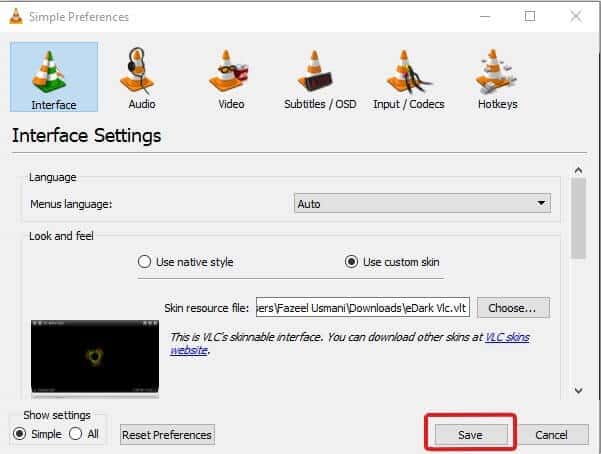This screenshot has height=454, width=601.
Task: Open the Interface preferences category
Action: coord(54,77)
